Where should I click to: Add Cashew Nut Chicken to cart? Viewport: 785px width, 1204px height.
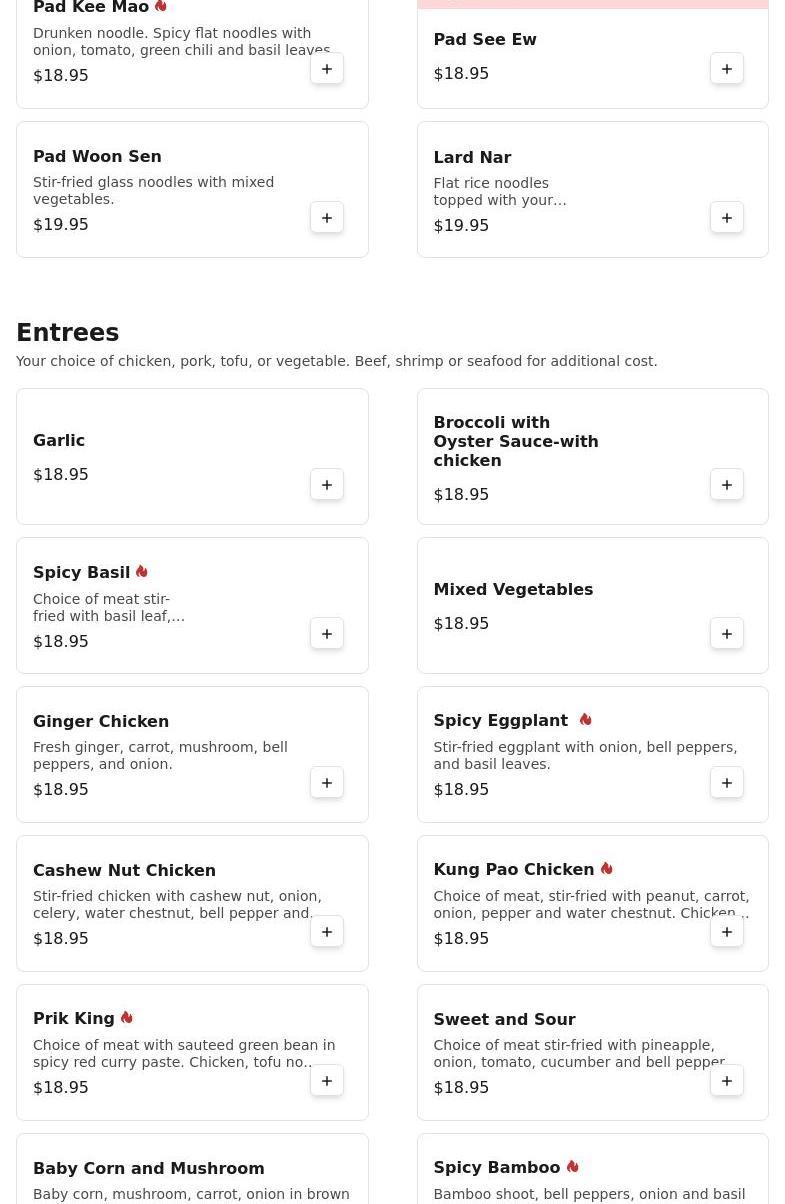(327, 932)
